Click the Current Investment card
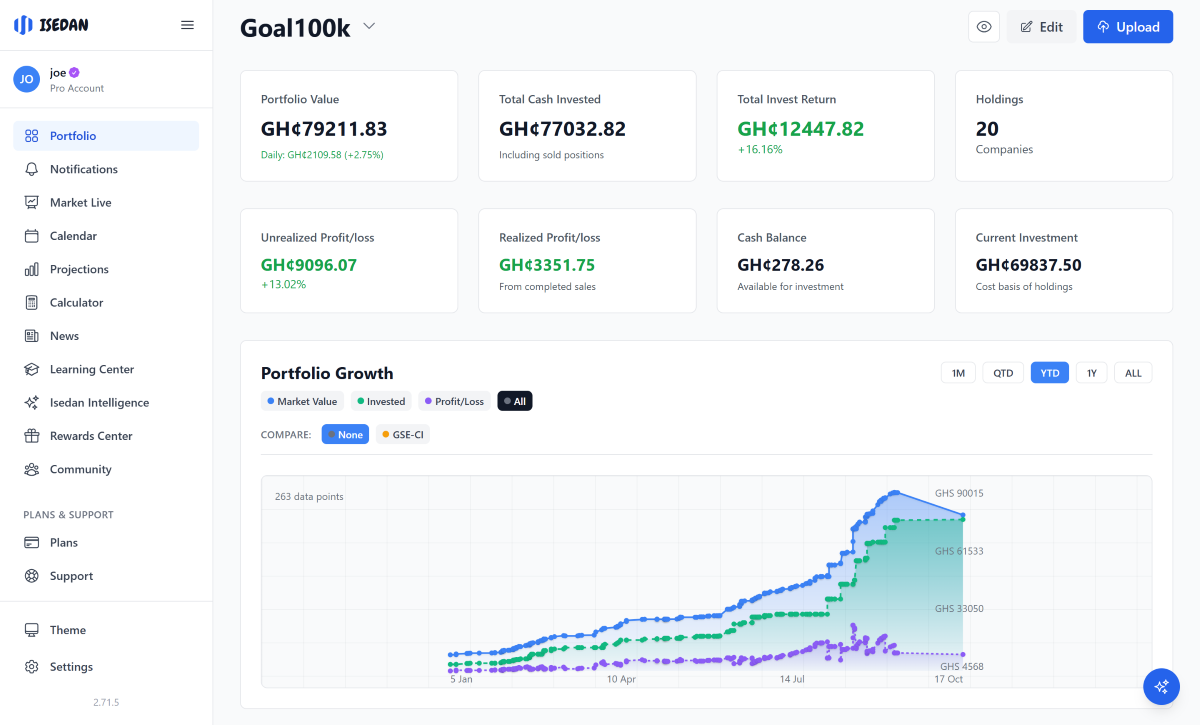Screen dimensions: 1200x725 click(x=1064, y=261)
